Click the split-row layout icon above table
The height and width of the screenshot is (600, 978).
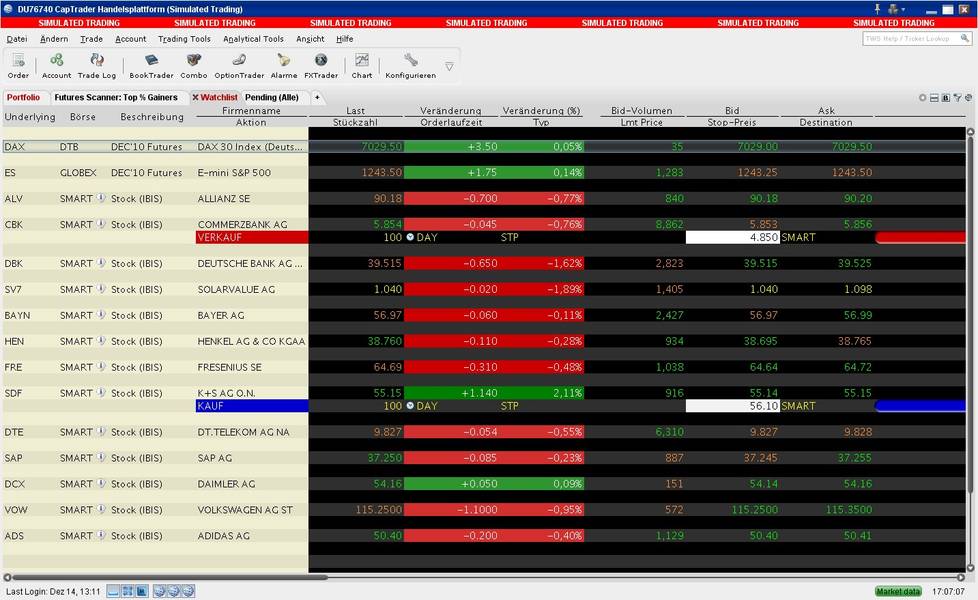[x=934, y=98]
